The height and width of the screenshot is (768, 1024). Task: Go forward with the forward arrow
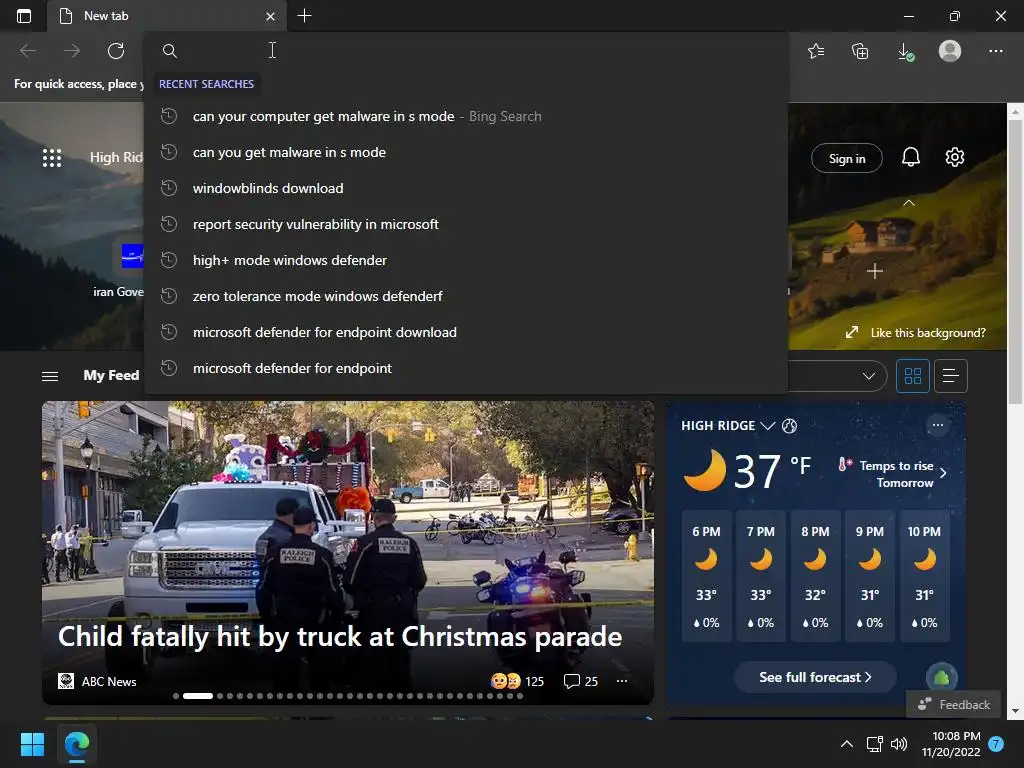click(72, 50)
